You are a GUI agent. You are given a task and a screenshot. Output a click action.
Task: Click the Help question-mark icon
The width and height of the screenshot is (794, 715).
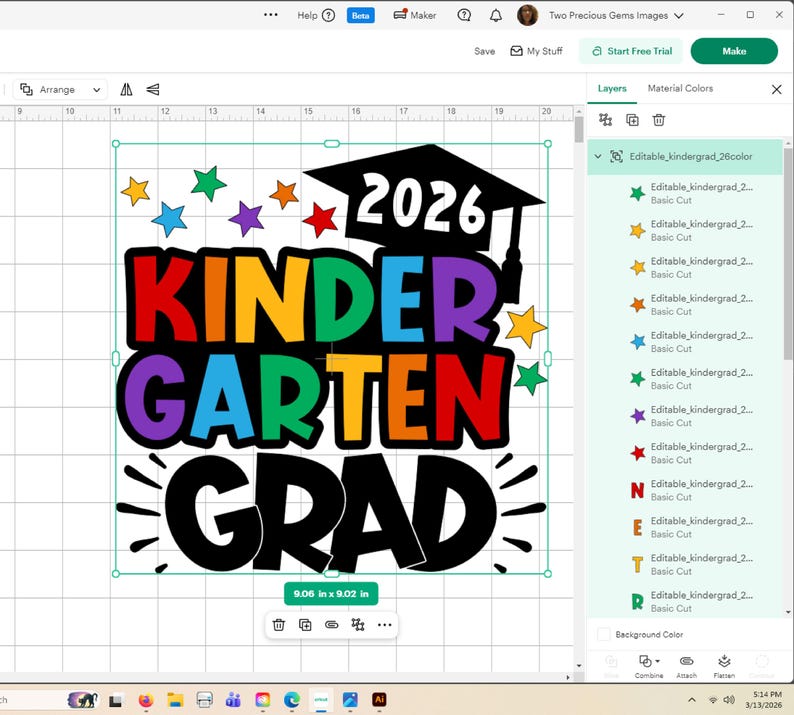click(328, 15)
